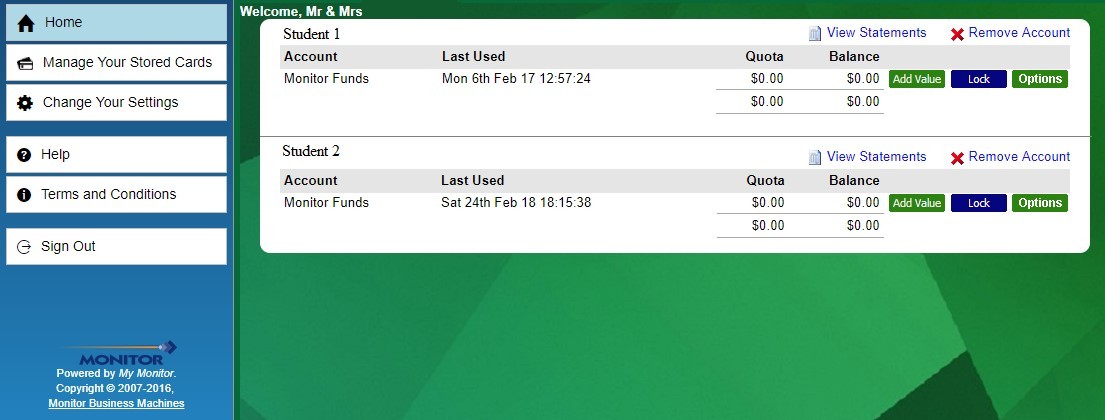Open Options for Student 1's account
This screenshot has width=1105, height=420.
[x=1040, y=79]
